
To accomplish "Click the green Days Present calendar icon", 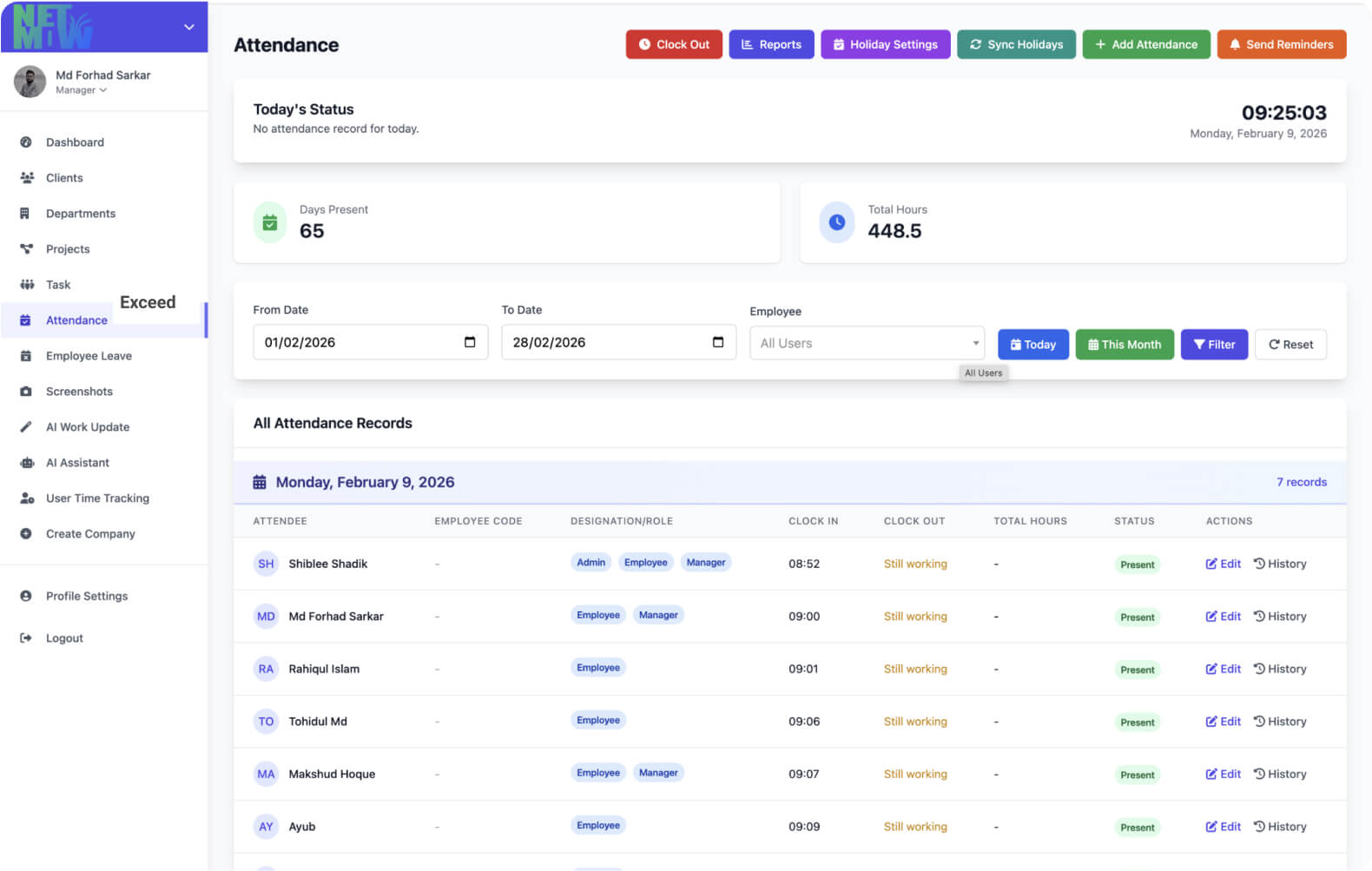I will [x=270, y=223].
